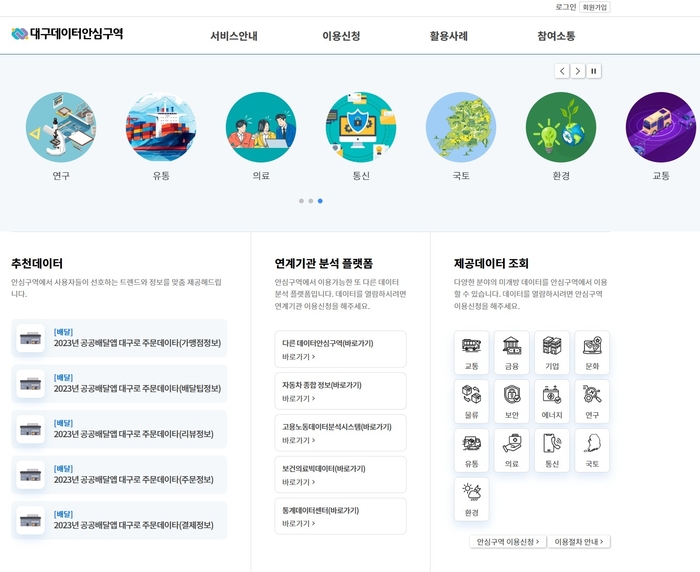Open the 의료 category circle in carousel

tap(261, 127)
